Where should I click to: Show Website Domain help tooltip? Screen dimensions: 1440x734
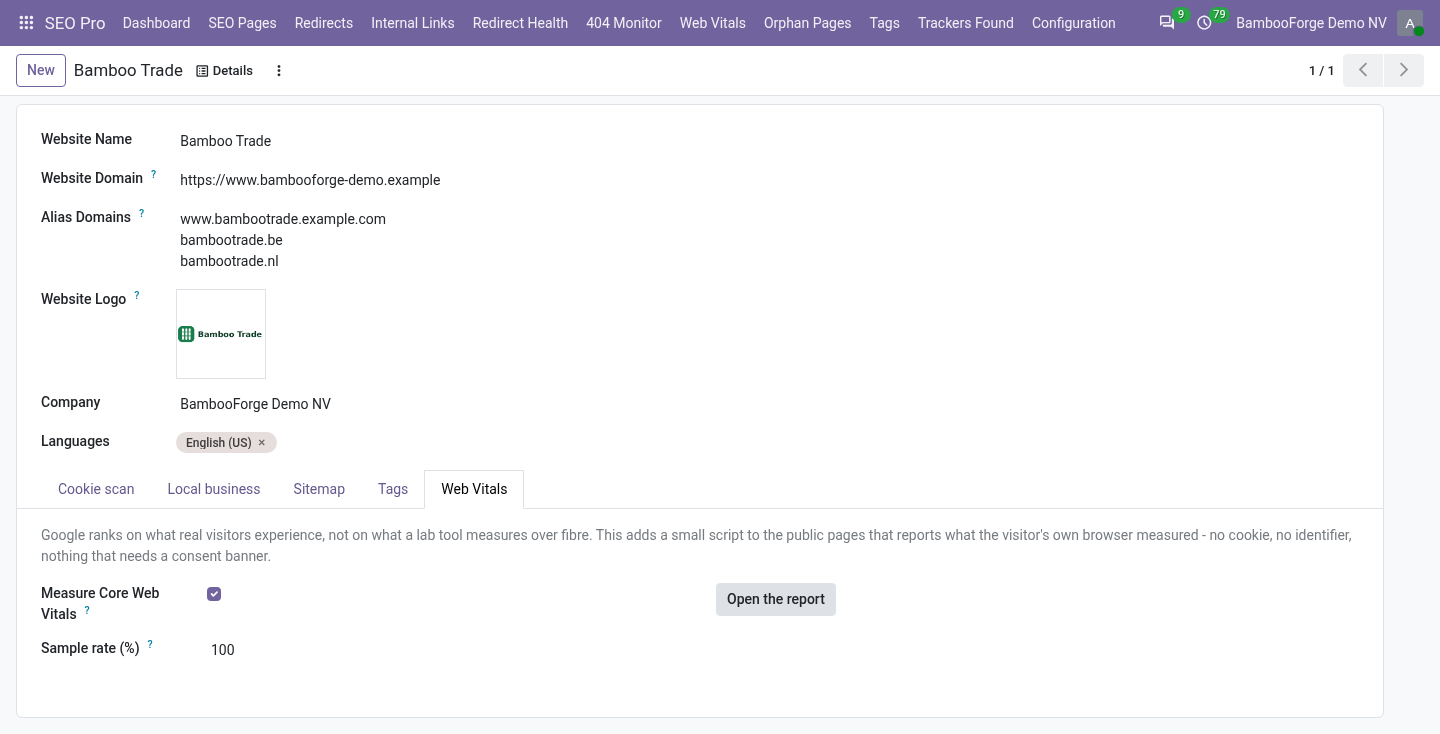click(153, 174)
